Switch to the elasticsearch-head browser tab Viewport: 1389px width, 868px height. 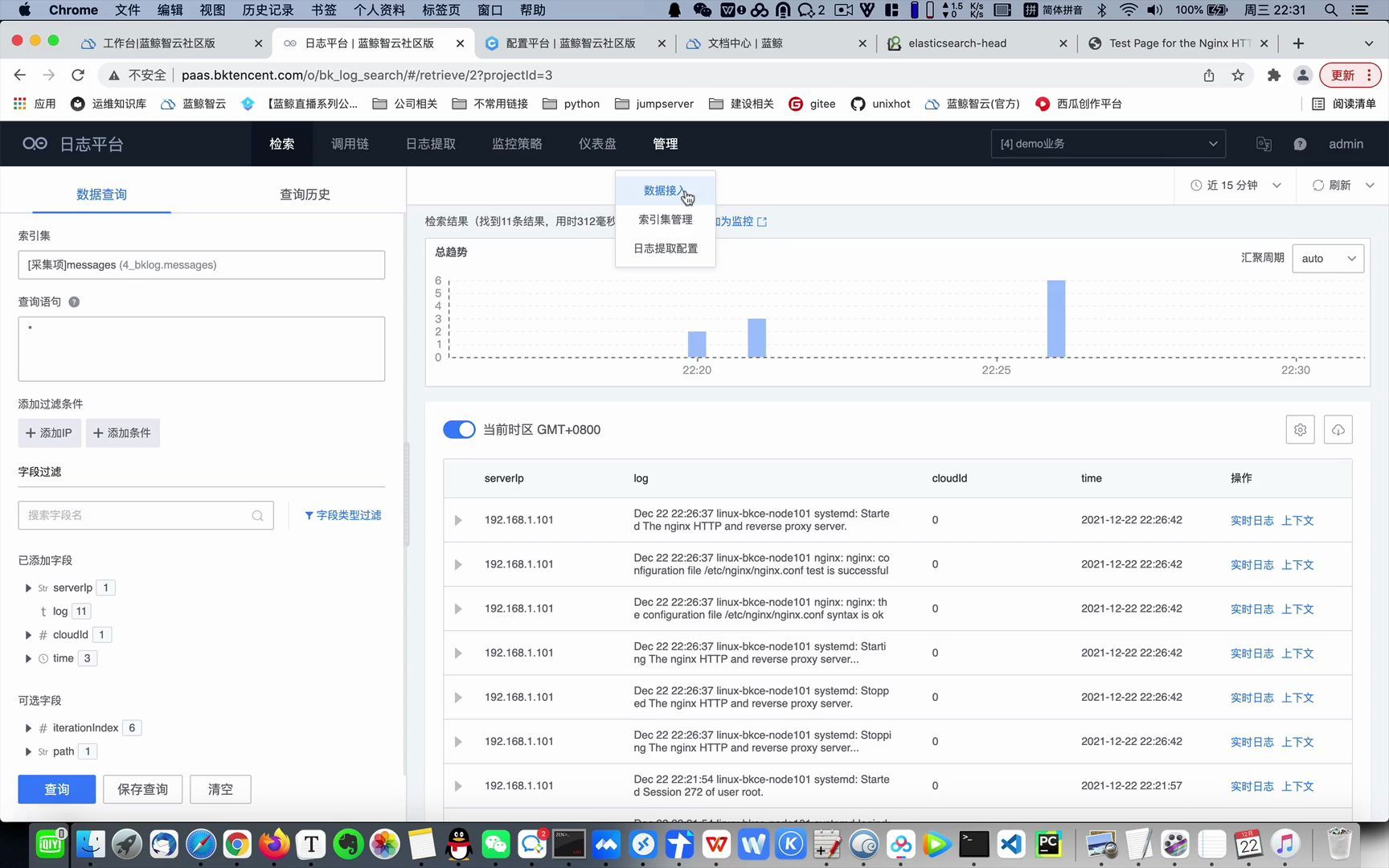pos(977,43)
